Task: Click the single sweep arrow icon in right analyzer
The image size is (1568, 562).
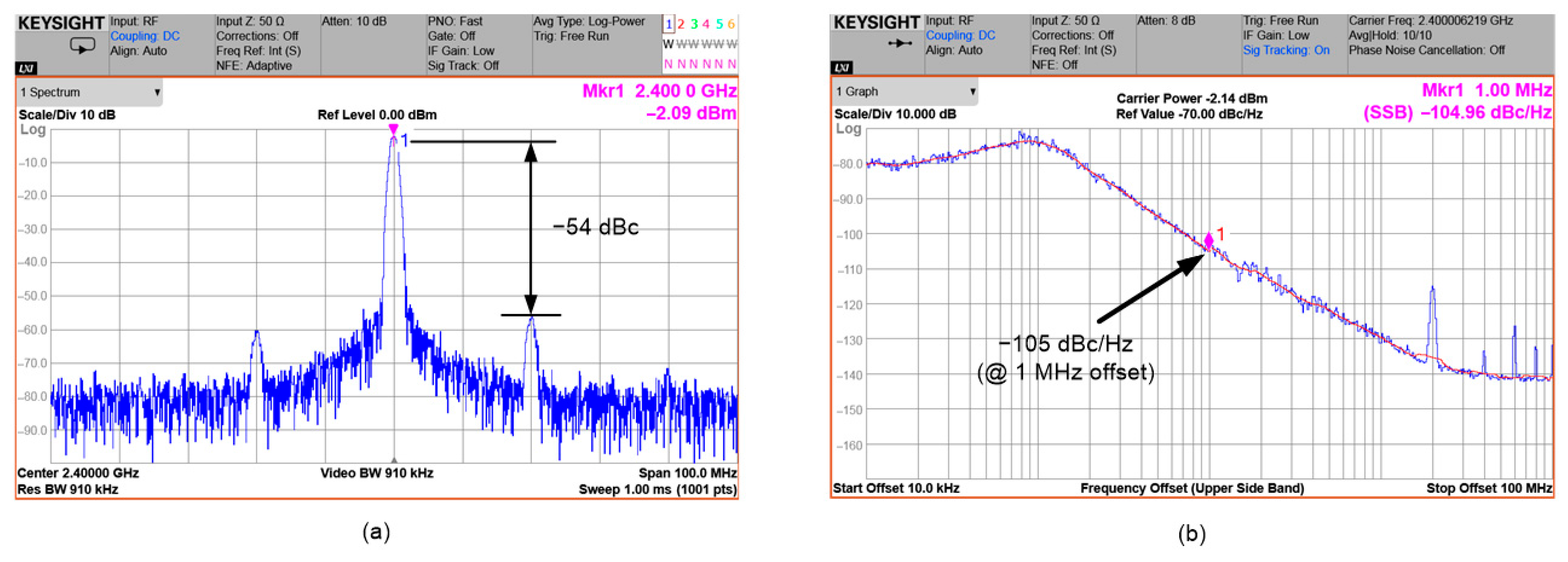Action: coord(900,44)
